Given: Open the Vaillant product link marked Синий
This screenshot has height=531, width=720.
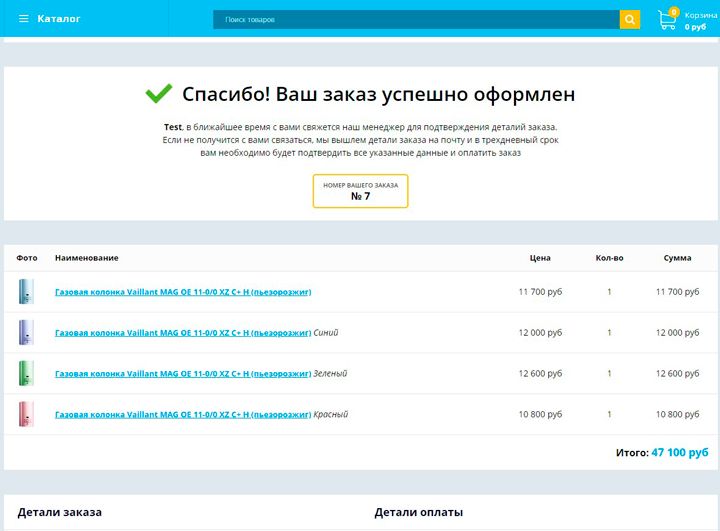Looking at the screenshot, I should click(183, 332).
